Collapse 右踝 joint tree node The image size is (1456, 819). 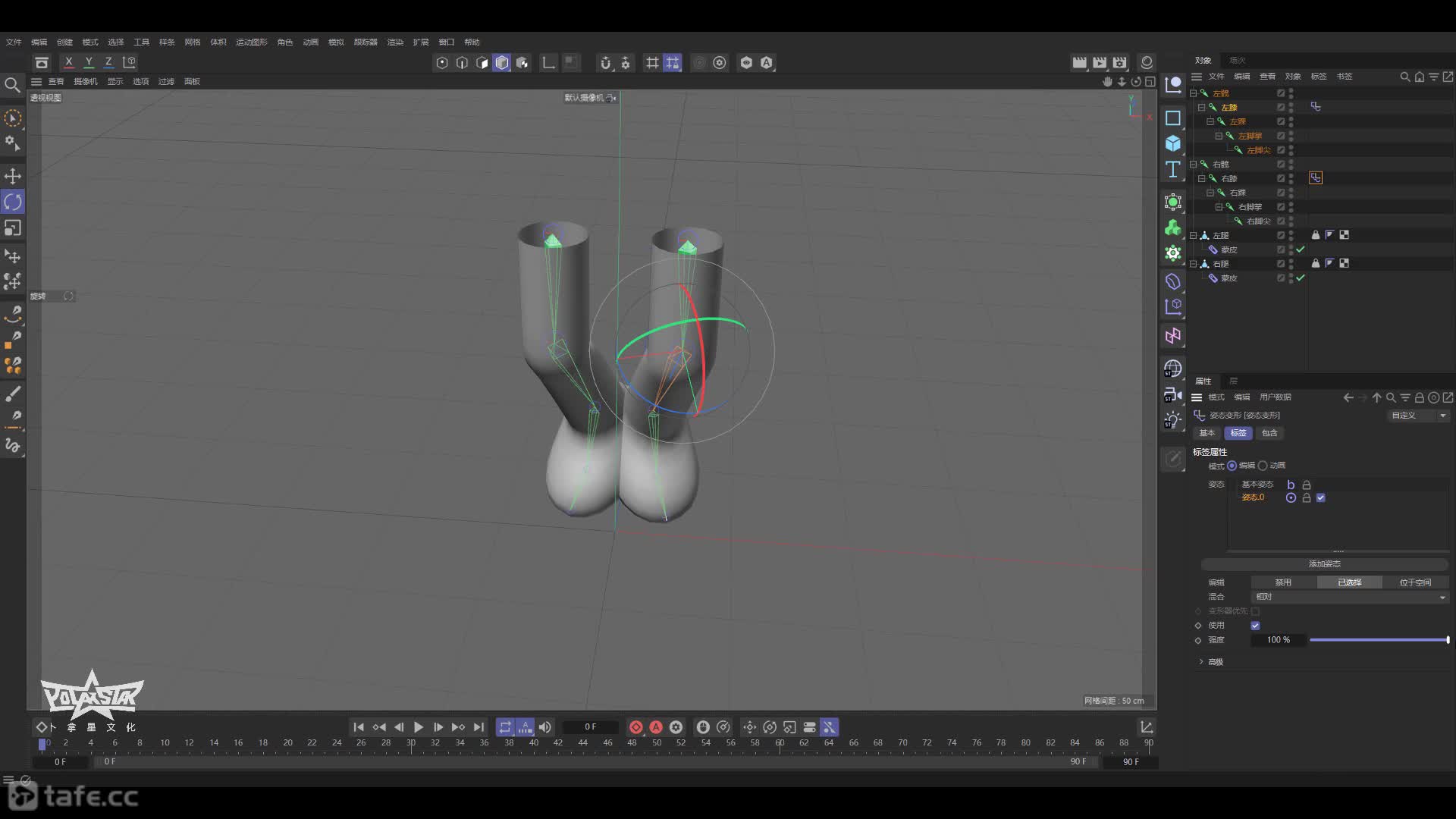[x=1210, y=193]
